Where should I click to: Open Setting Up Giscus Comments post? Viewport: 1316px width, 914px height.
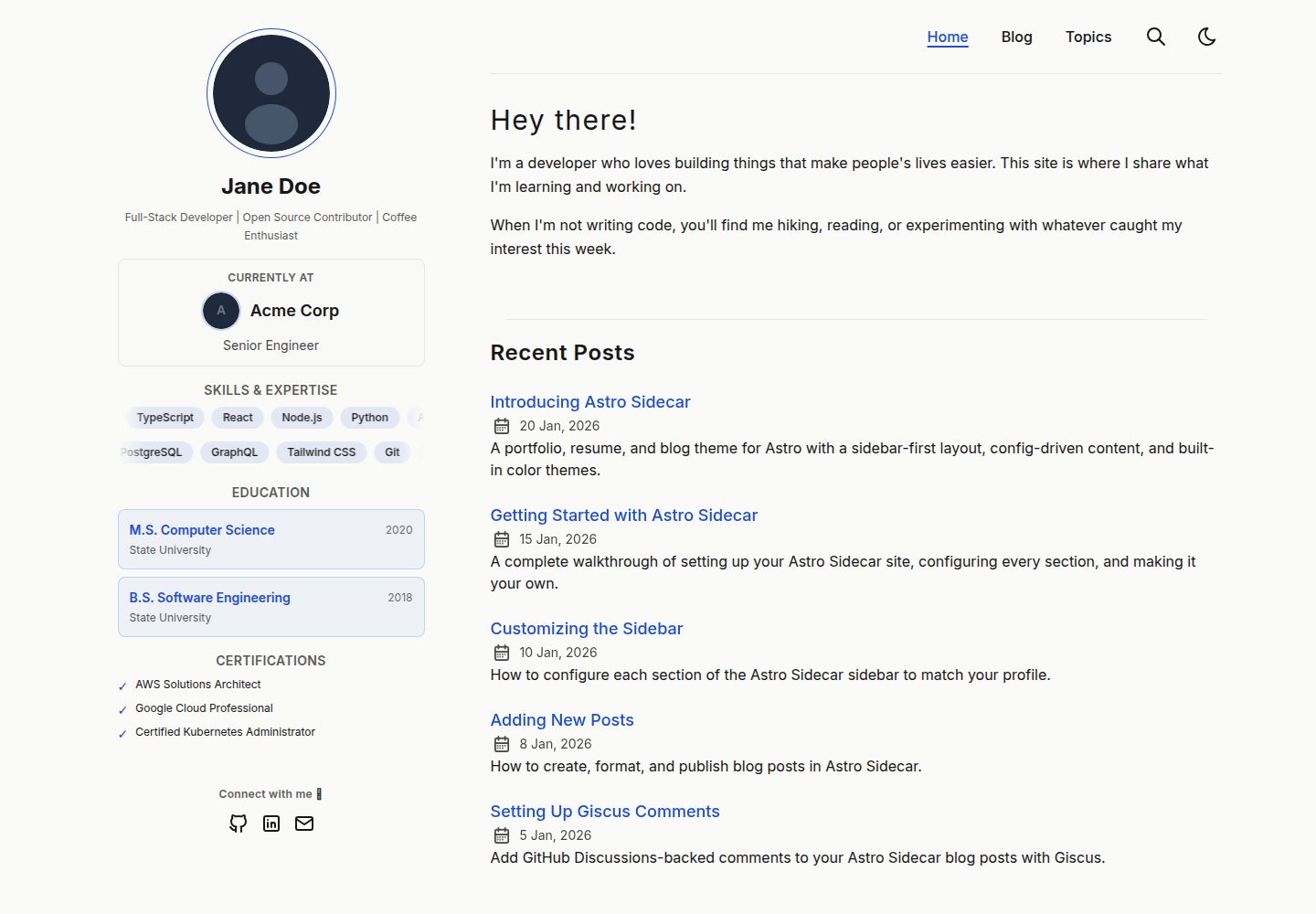pos(605,812)
